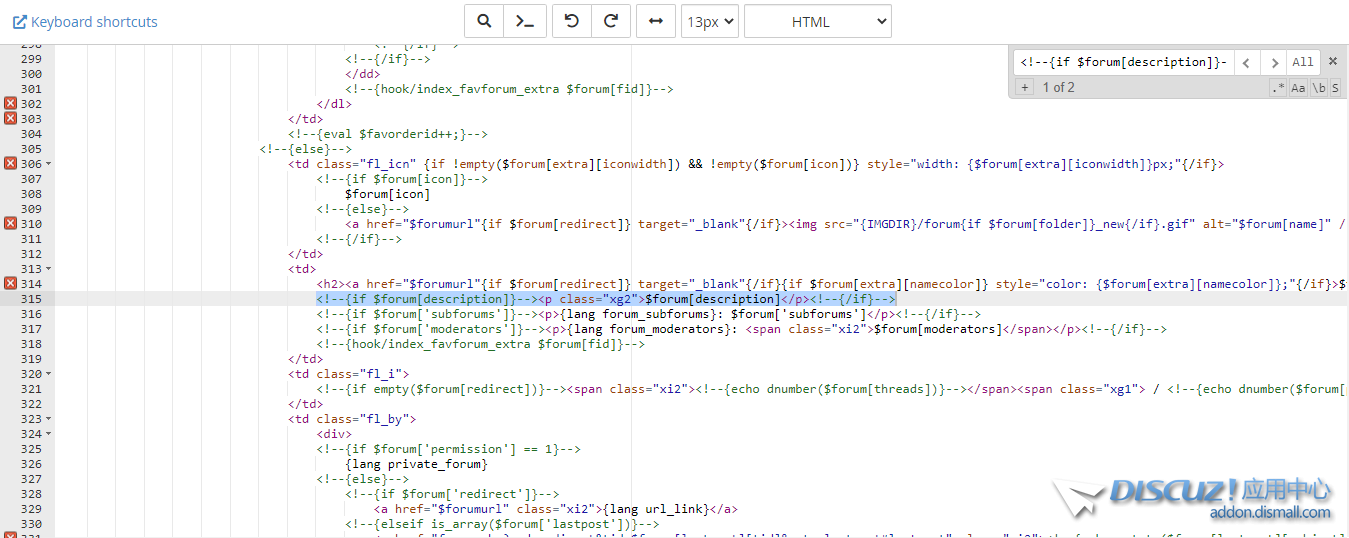Enable case-sensitive search option
Image resolution: width=1349 pixels, height=538 pixels.
[x=1298, y=88]
